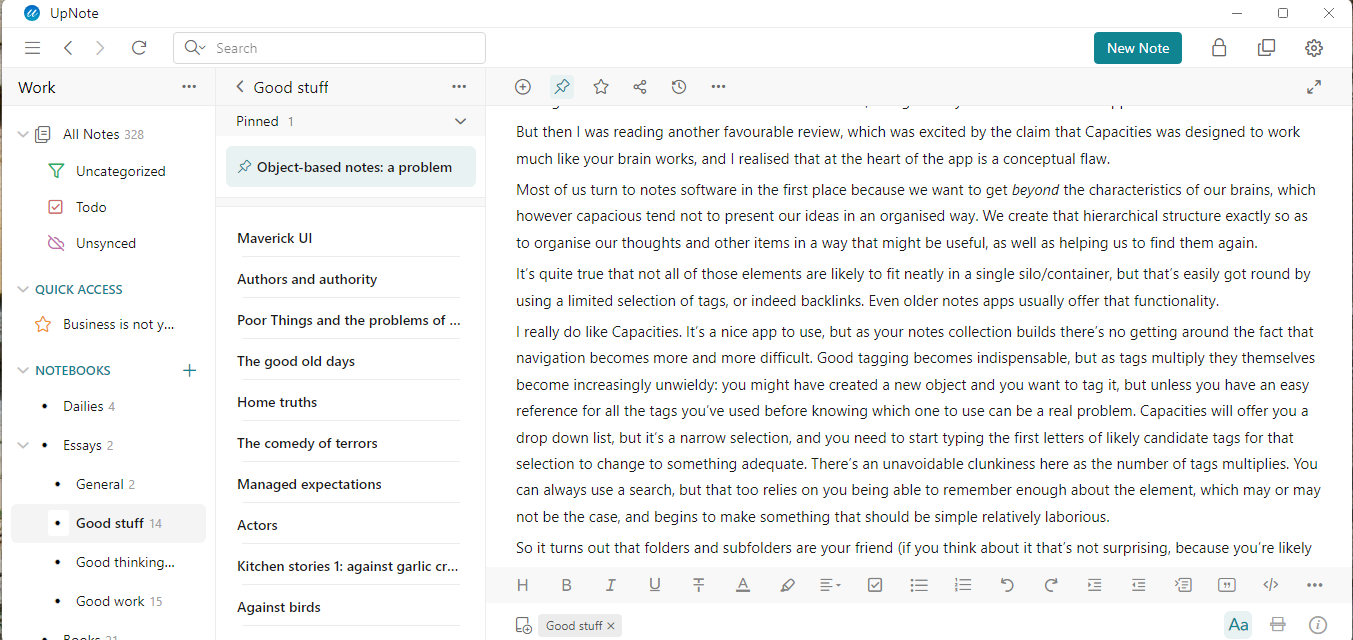The height and width of the screenshot is (640, 1353).
Task: Insert a checklist into the note
Action: tap(875, 584)
